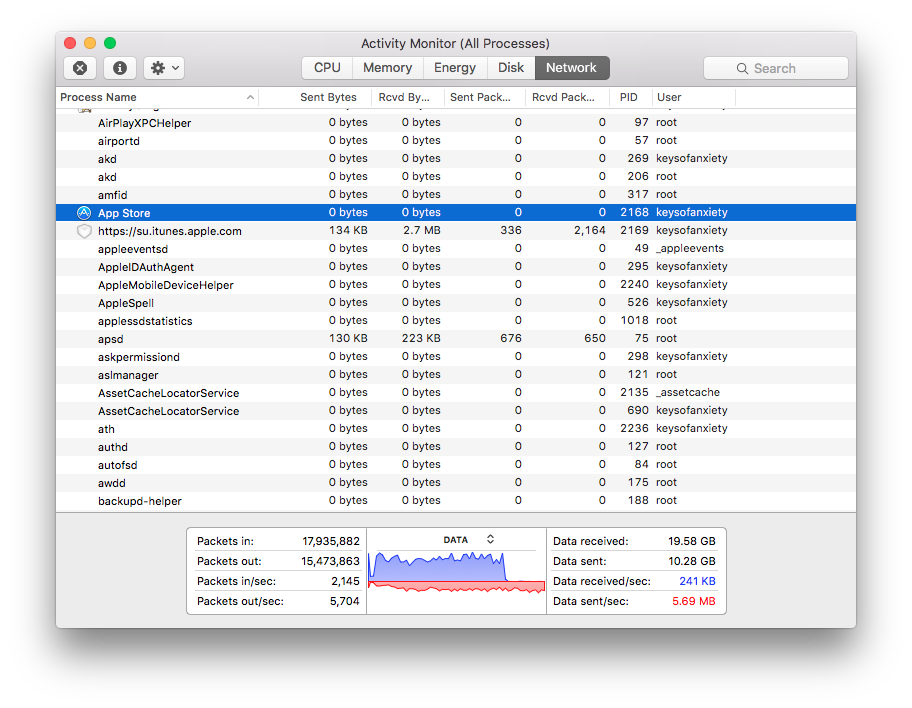This screenshot has height=708, width=912.
Task: Sort by User column header
Action: coord(693,97)
